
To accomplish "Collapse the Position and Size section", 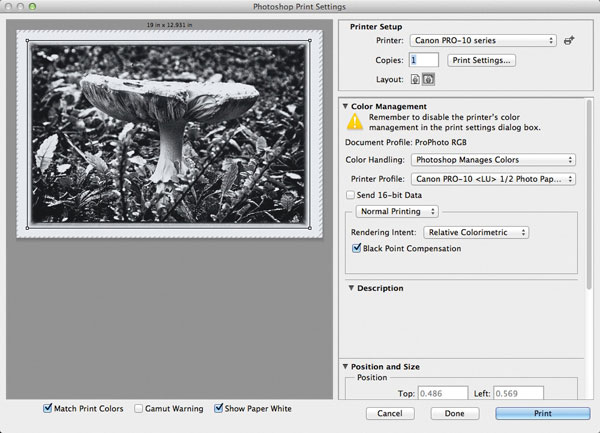I will (x=345, y=366).
